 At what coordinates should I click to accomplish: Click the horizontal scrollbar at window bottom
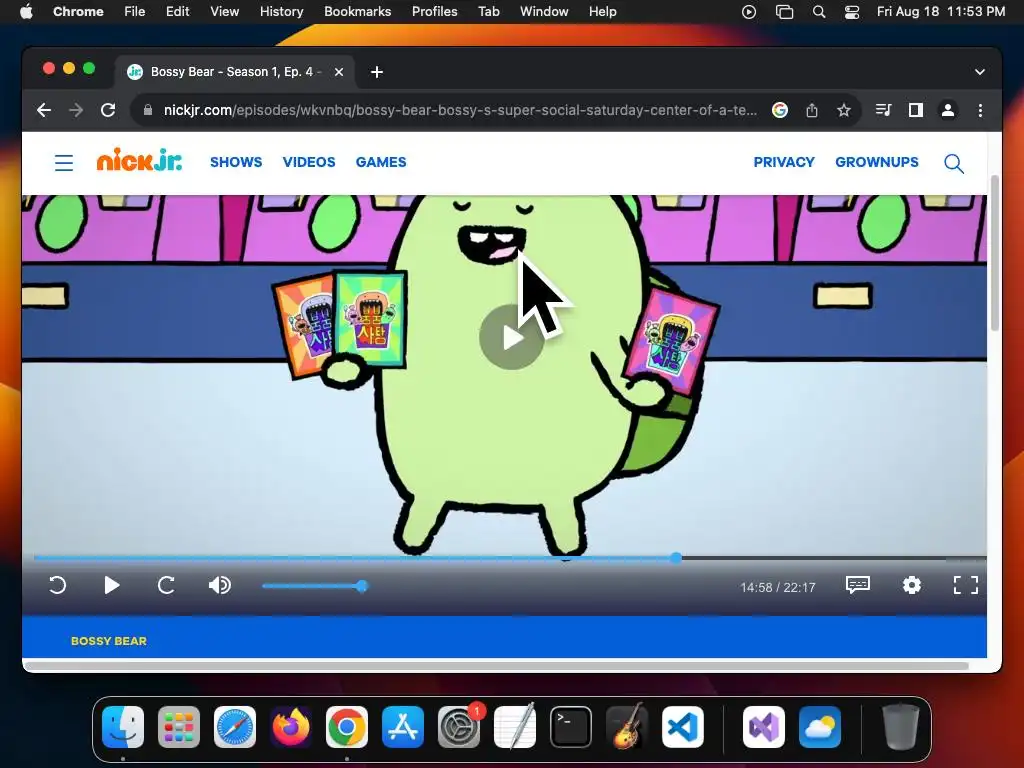496,666
